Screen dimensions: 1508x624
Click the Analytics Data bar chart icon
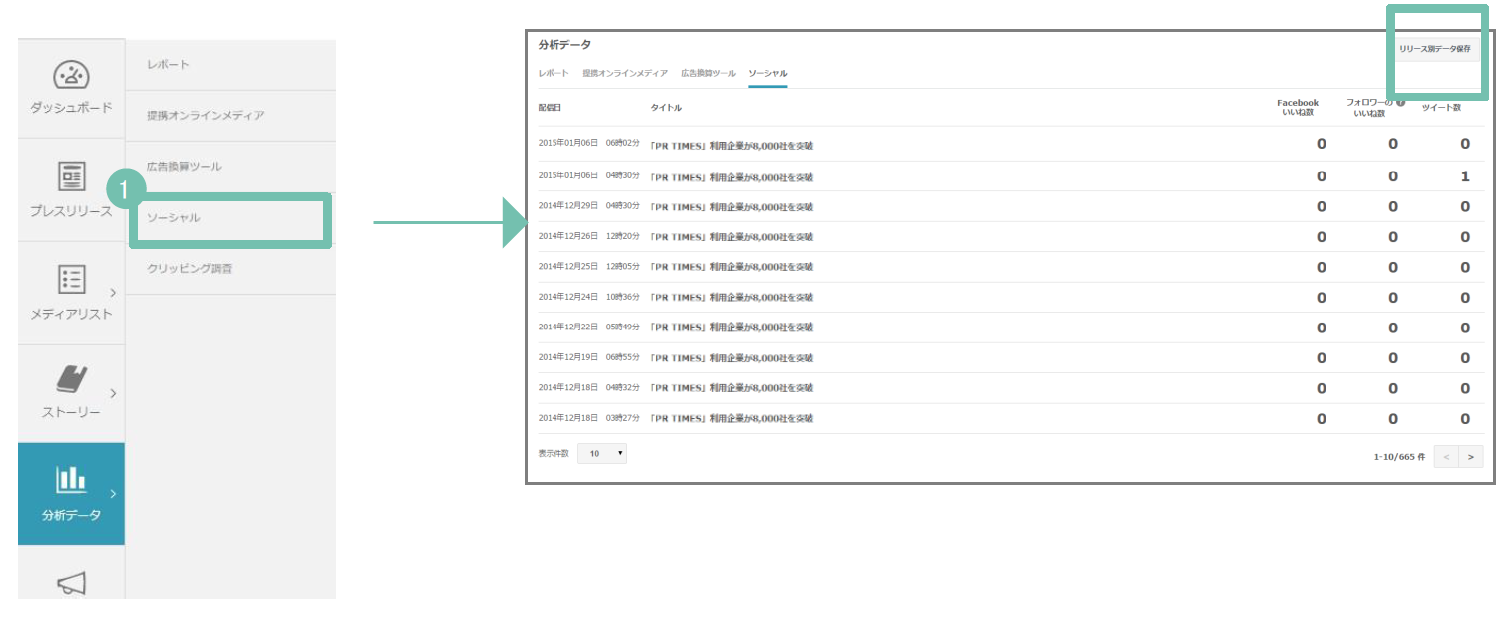71,480
